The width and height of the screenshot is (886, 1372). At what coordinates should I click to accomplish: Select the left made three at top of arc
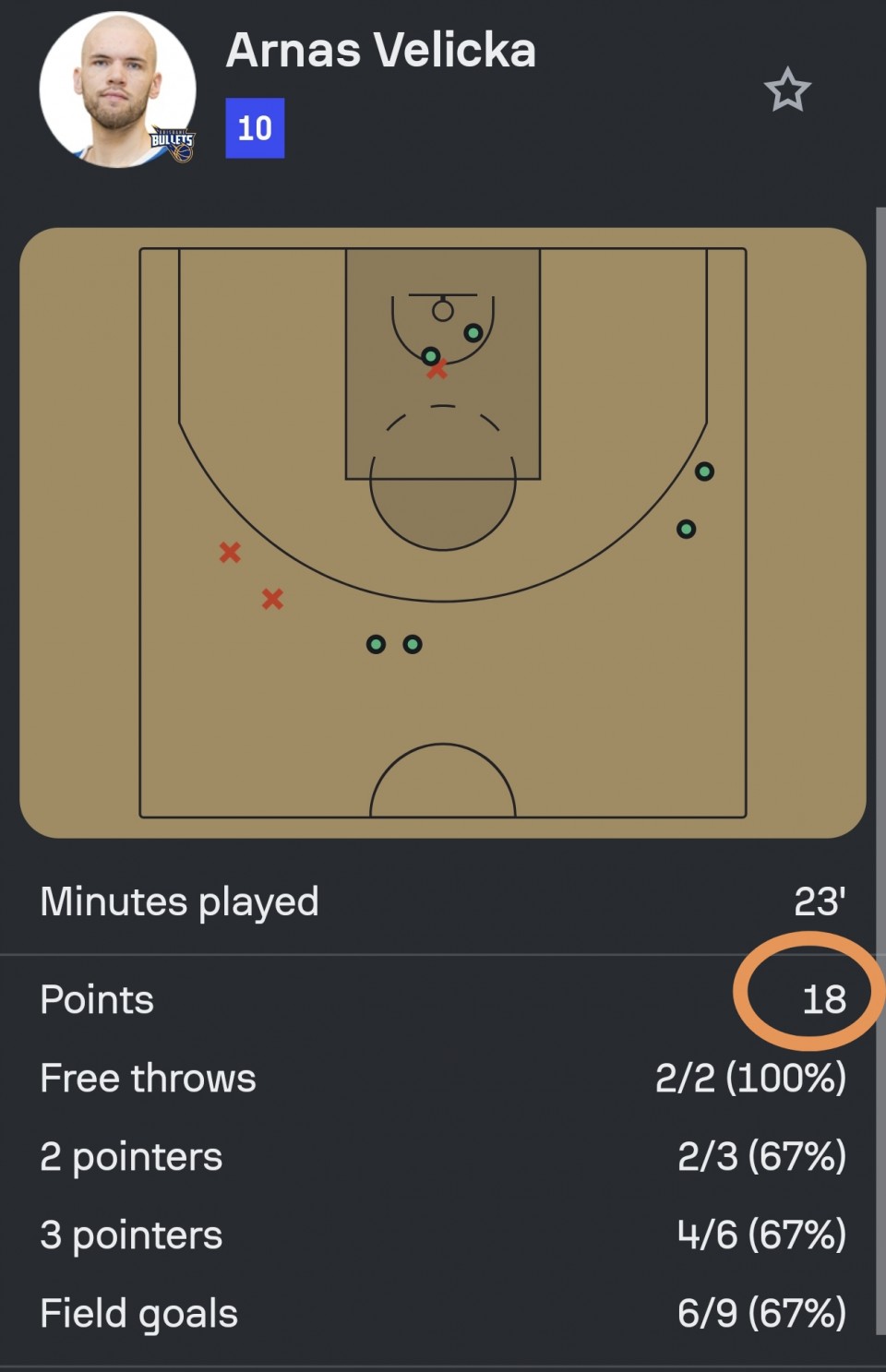coord(376,644)
